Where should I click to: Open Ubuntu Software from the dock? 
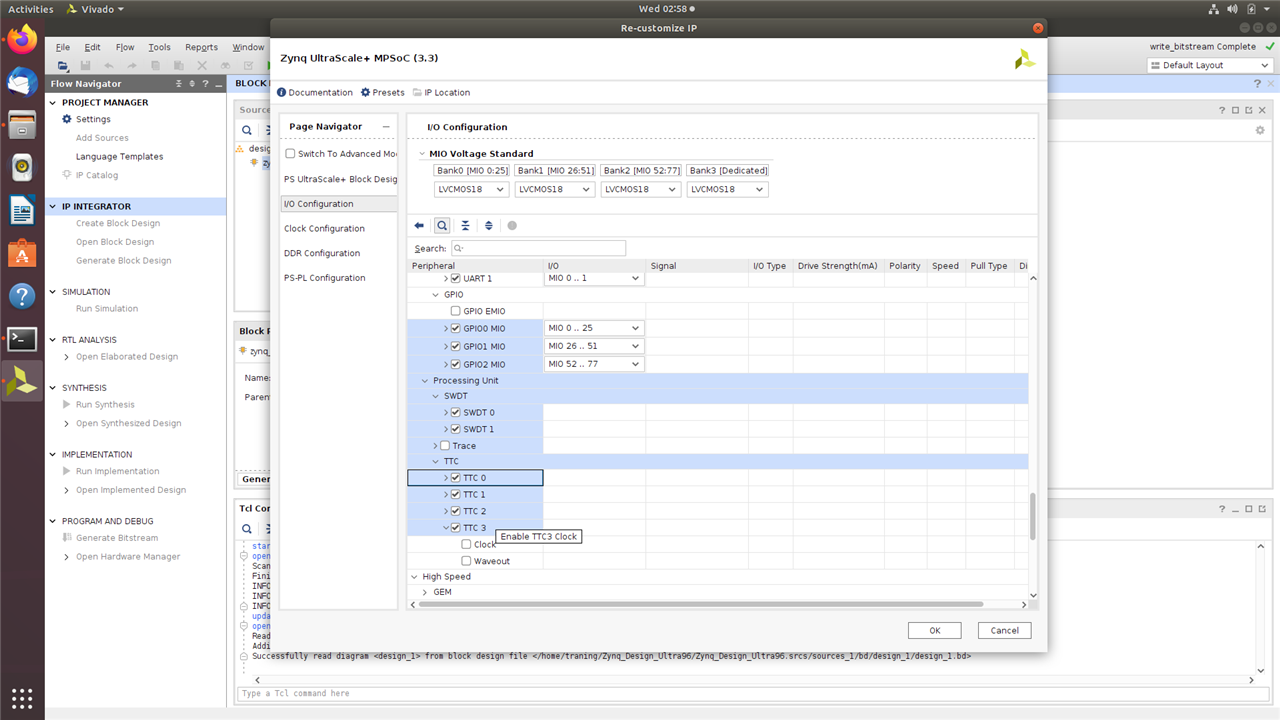pyautogui.click(x=22, y=253)
